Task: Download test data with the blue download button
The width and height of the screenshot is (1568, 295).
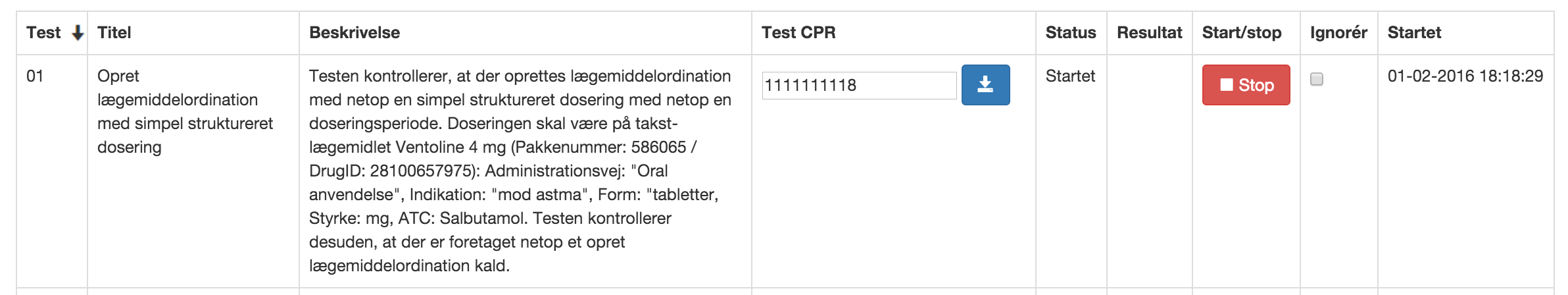Action: pyautogui.click(x=985, y=85)
